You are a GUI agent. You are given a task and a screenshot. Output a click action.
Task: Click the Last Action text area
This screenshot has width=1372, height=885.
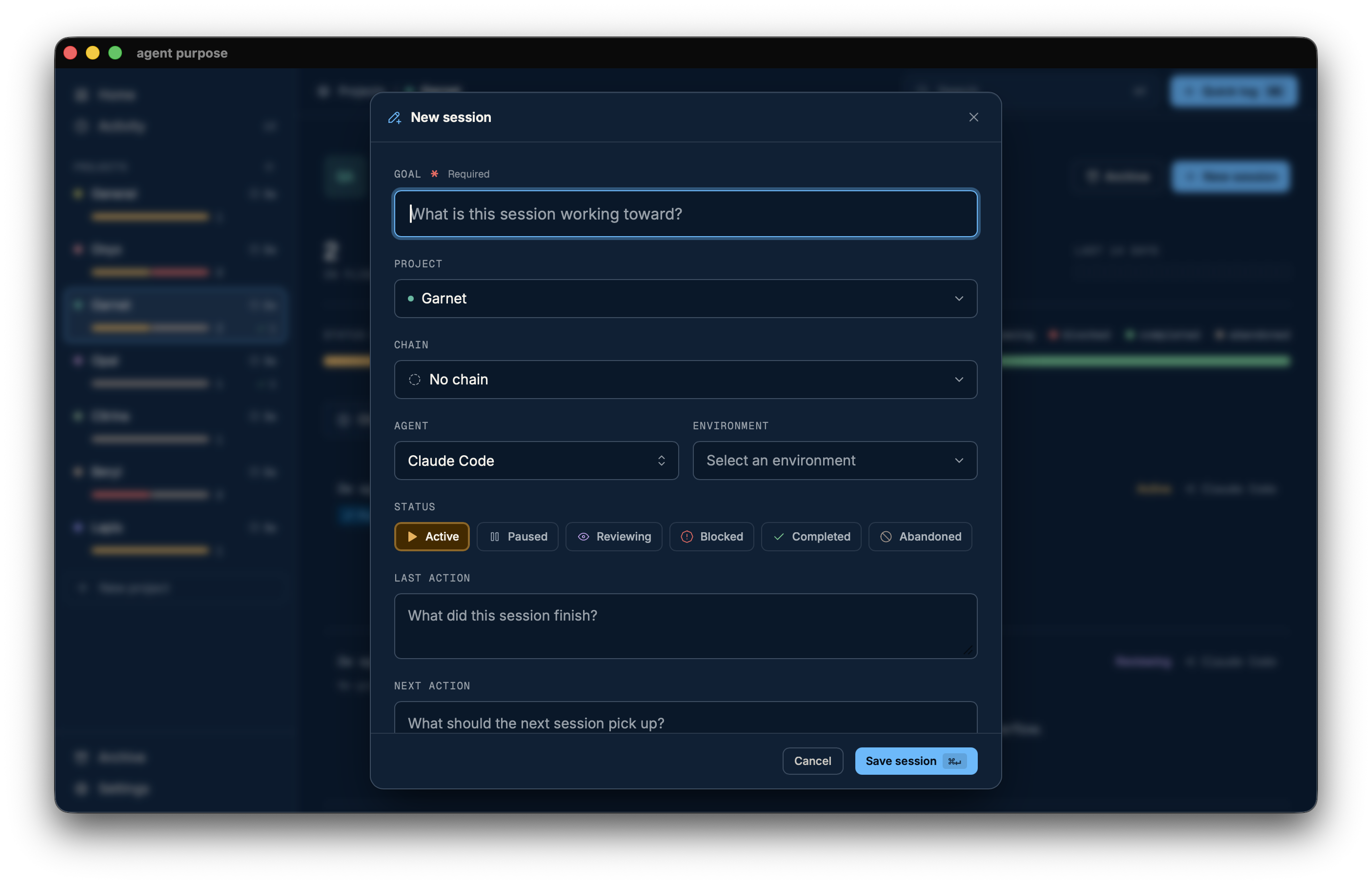686,626
